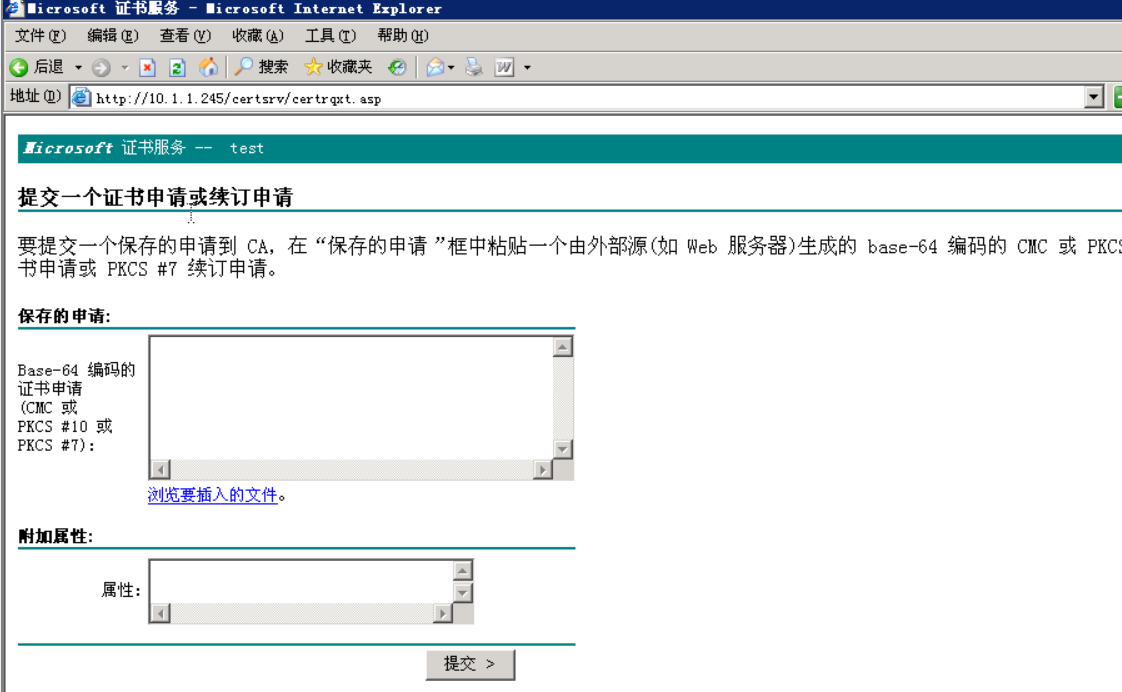Screen dimensions: 1122x692
Task: Click the request textarea scroll up arrow
Action: pos(562,347)
